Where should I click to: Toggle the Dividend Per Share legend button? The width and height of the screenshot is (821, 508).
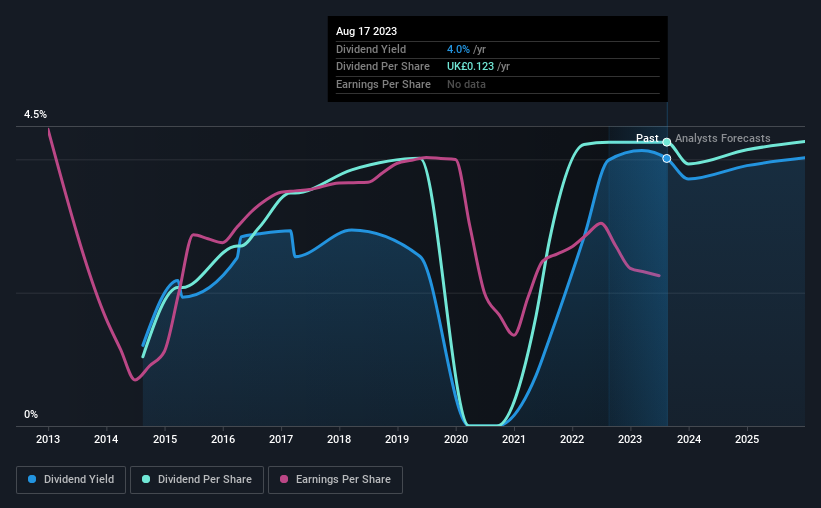click(197, 480)
